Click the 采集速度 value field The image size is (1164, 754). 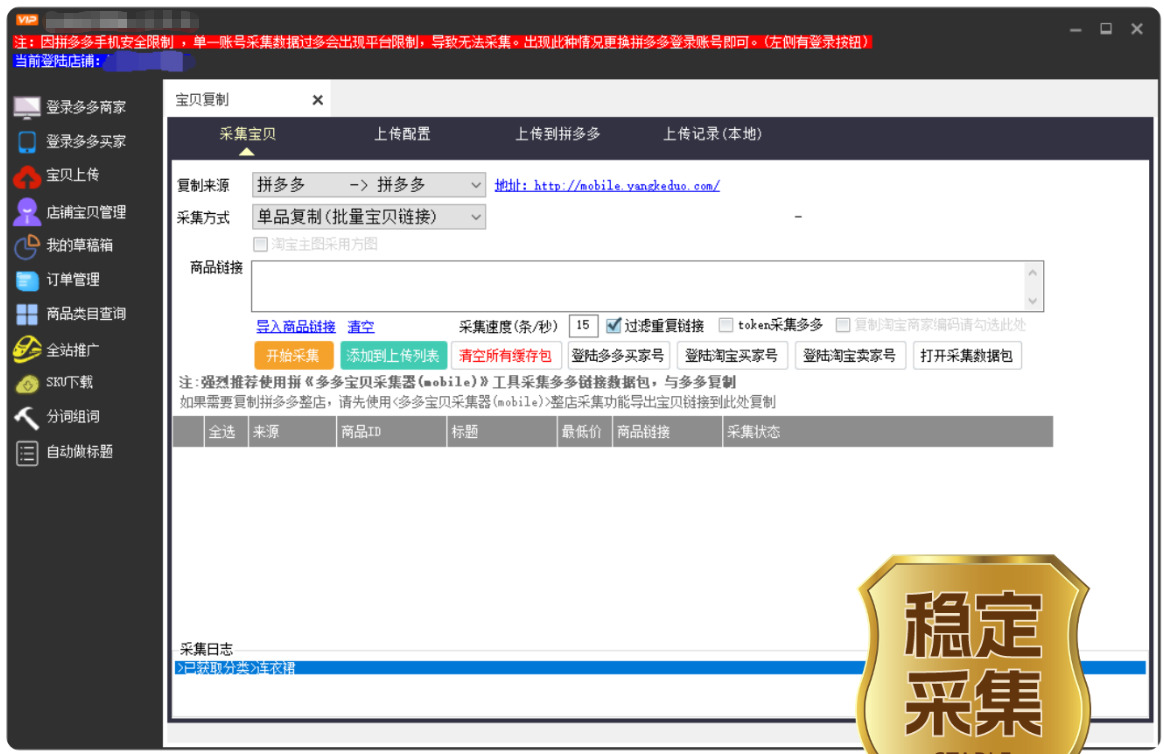(583, 325)
